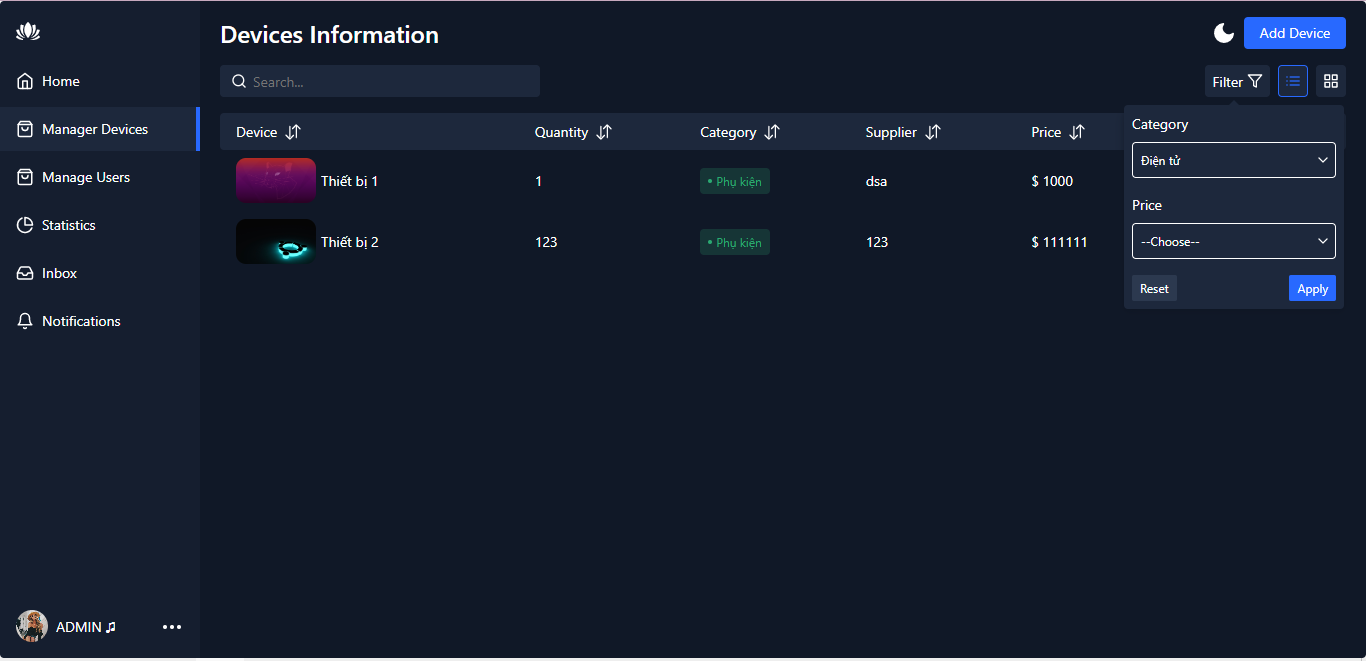
Task: Toggle sorting on the Quantity column
Action: pyautogui.click(x=604, y=132)
